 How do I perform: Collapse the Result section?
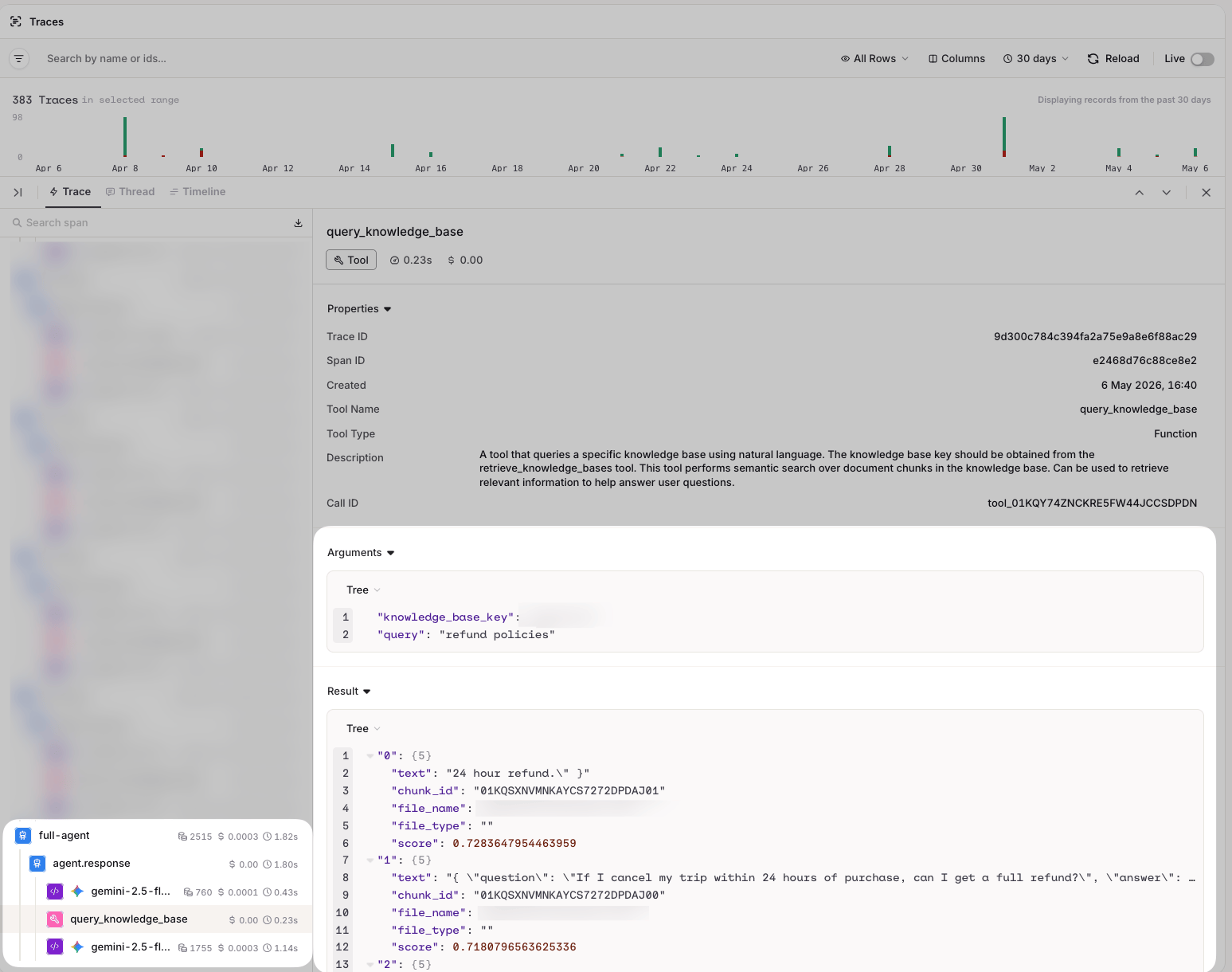349,692
